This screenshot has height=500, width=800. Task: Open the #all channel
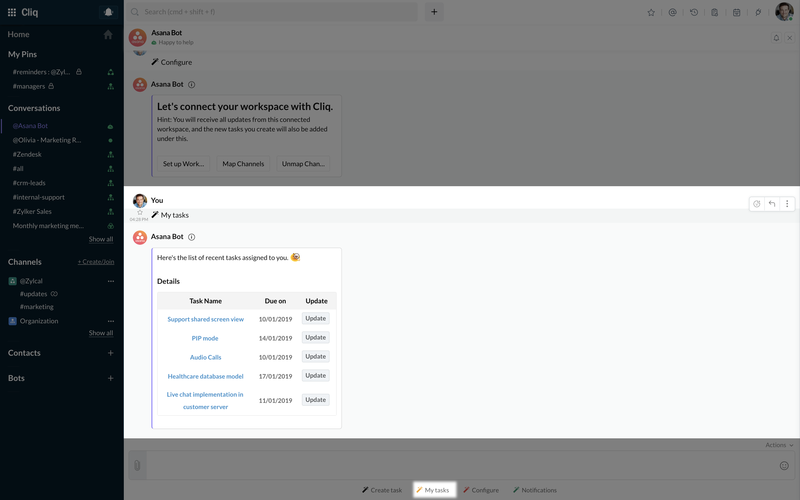pos(18,168)
